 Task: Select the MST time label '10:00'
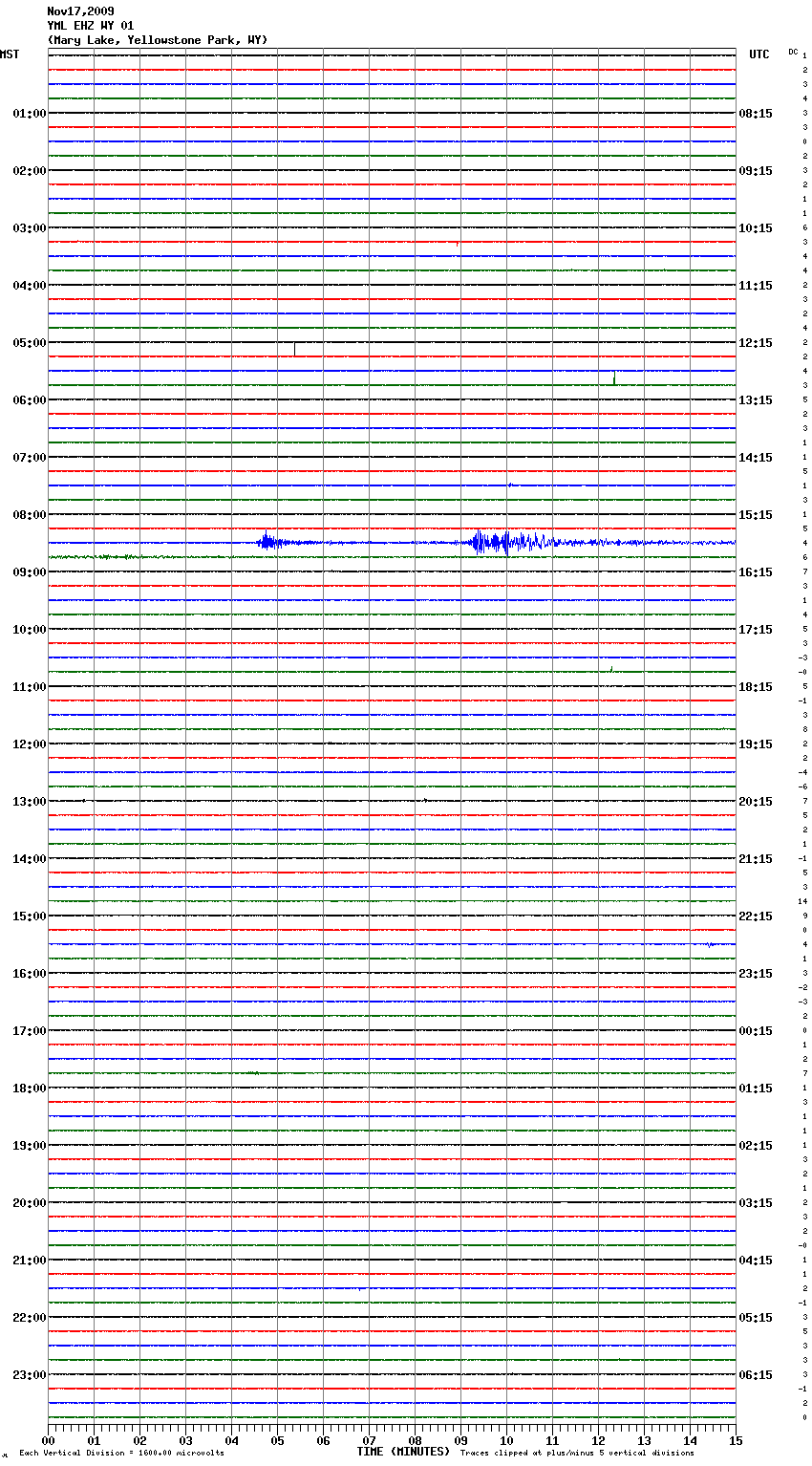[x=30, y=630]
